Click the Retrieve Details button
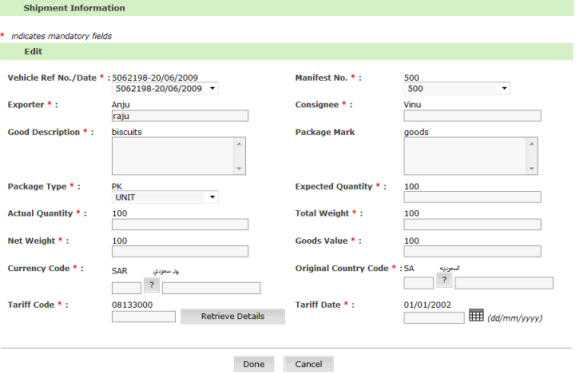Viewport: 584px width, 374px height. 233,316
